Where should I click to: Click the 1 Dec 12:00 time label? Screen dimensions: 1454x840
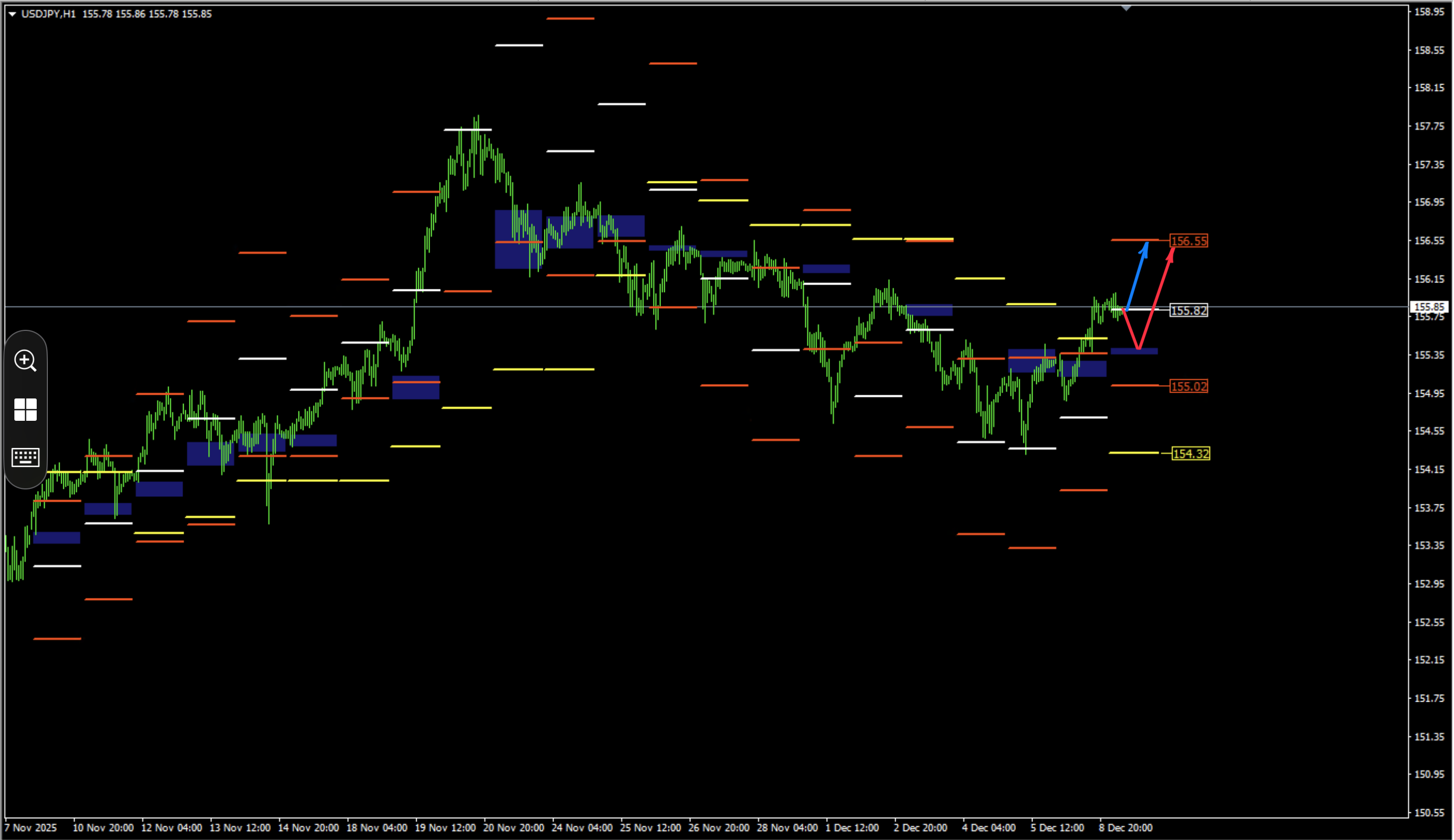852,827
